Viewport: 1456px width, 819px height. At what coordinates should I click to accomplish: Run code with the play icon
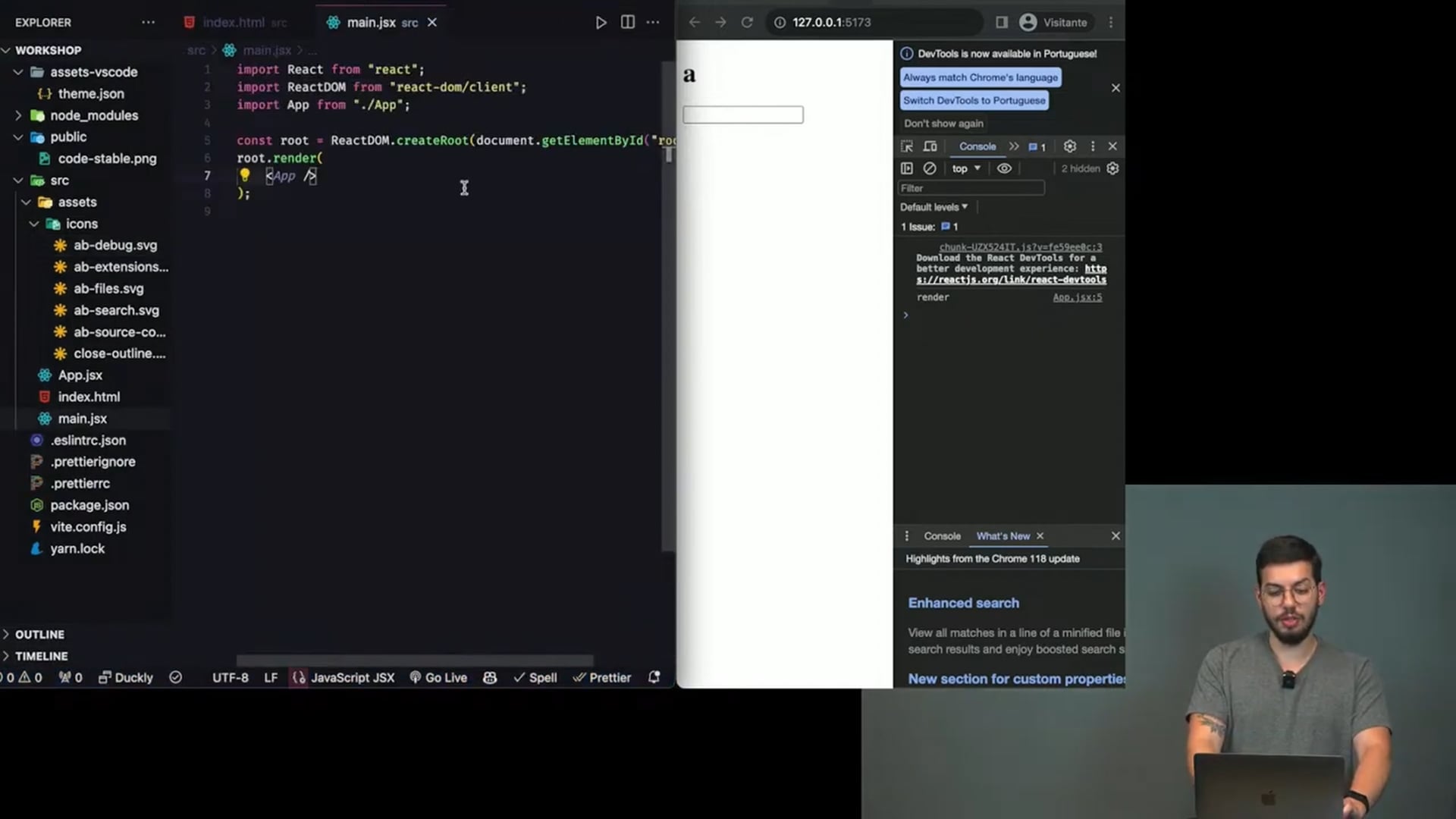click(x=601, y=23)
